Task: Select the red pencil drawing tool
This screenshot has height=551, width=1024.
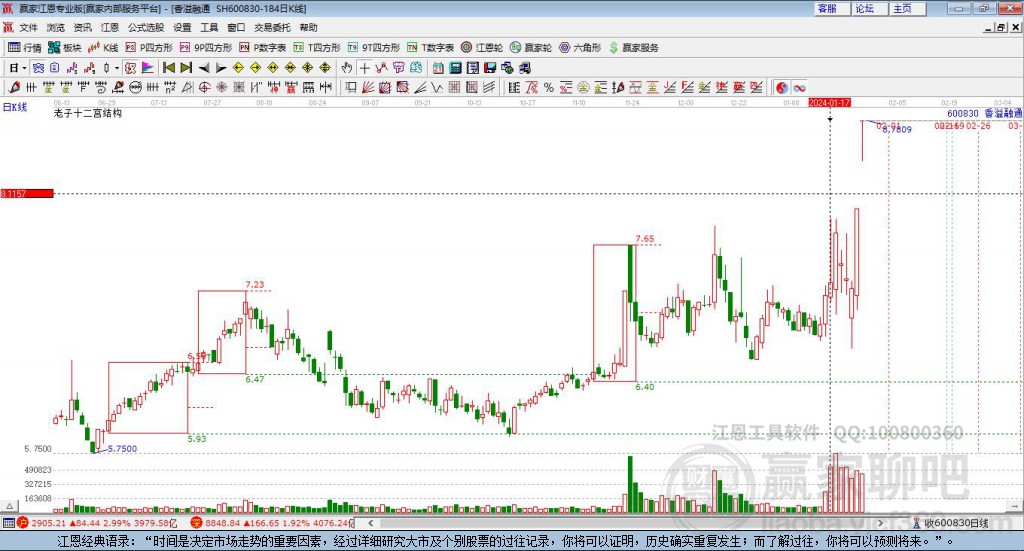Action: point(14,87)
